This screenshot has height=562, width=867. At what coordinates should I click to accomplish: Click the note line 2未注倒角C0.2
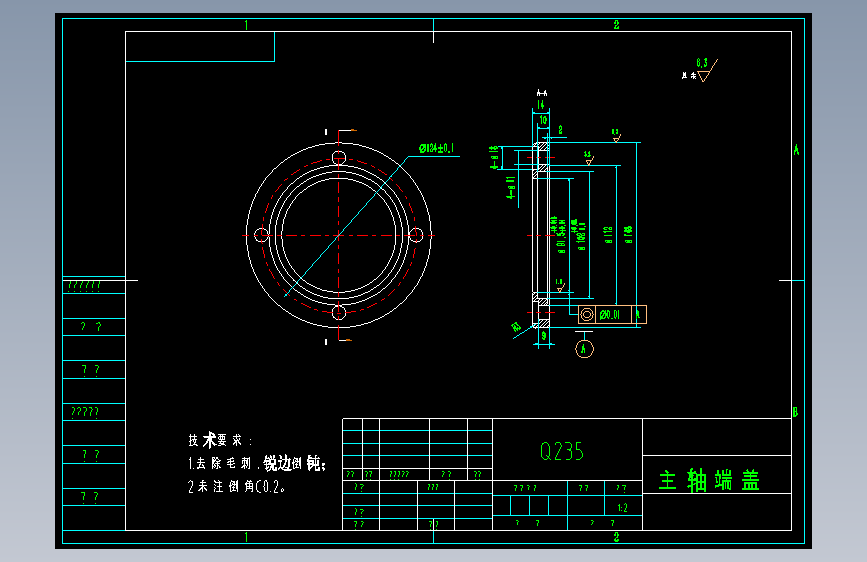tap(236, 486)
